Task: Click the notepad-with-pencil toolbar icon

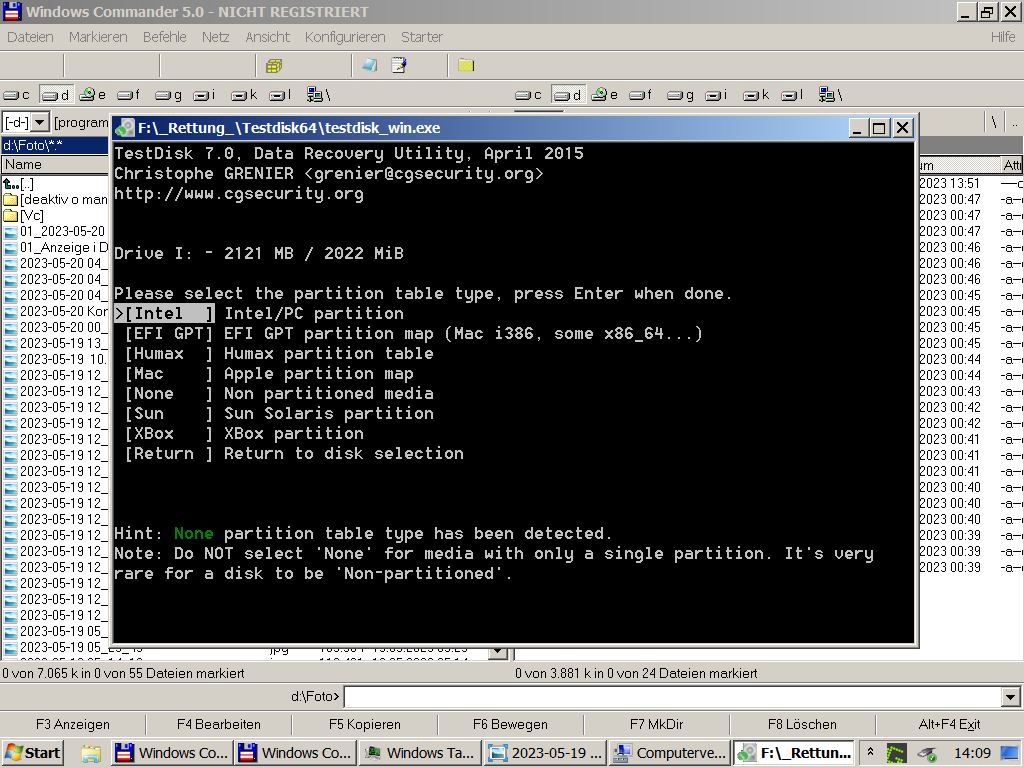Action: 398,65
